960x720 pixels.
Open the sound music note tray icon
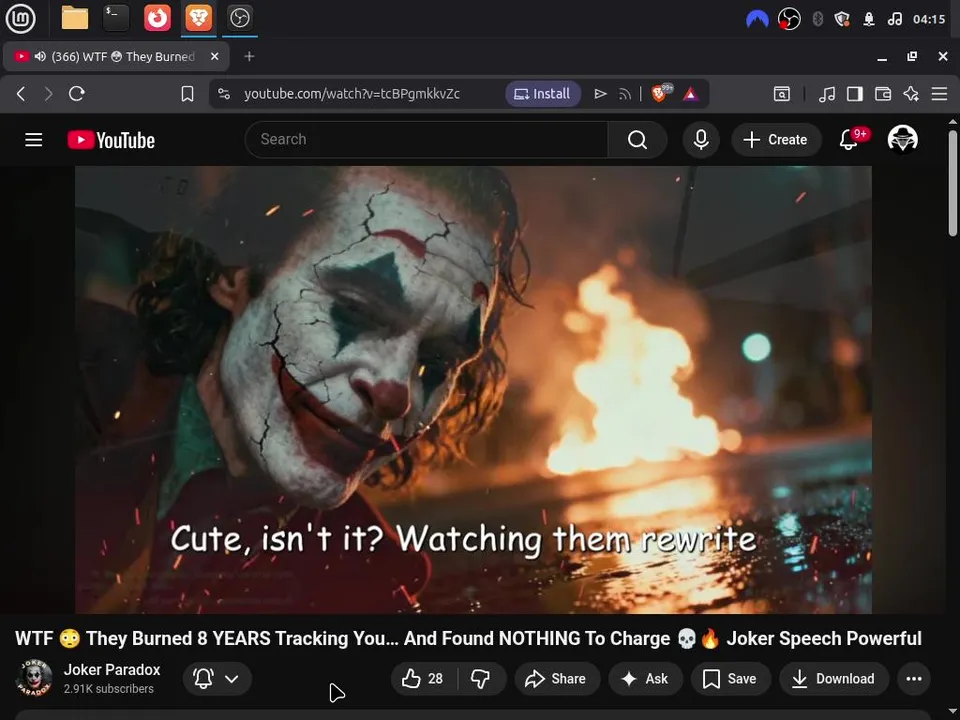tap(894, 20)
